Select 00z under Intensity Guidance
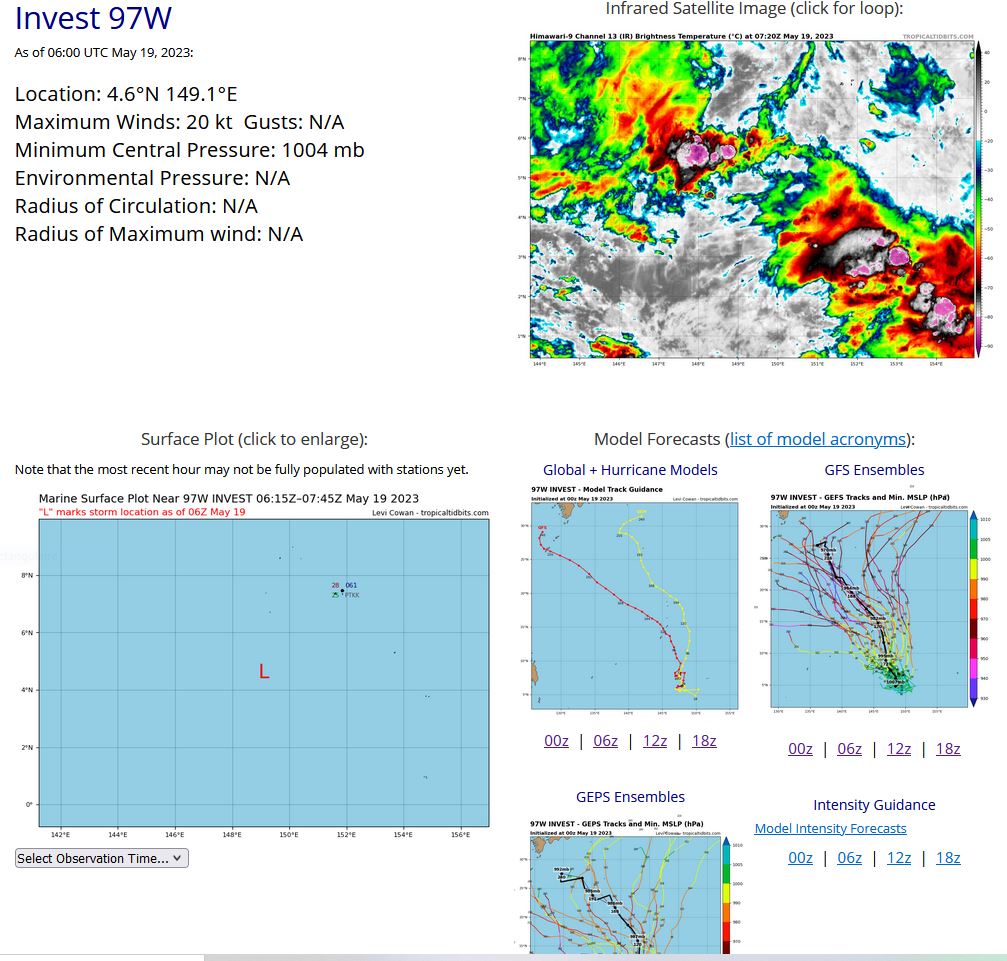 pyautogui.click(x=800, y=858)
